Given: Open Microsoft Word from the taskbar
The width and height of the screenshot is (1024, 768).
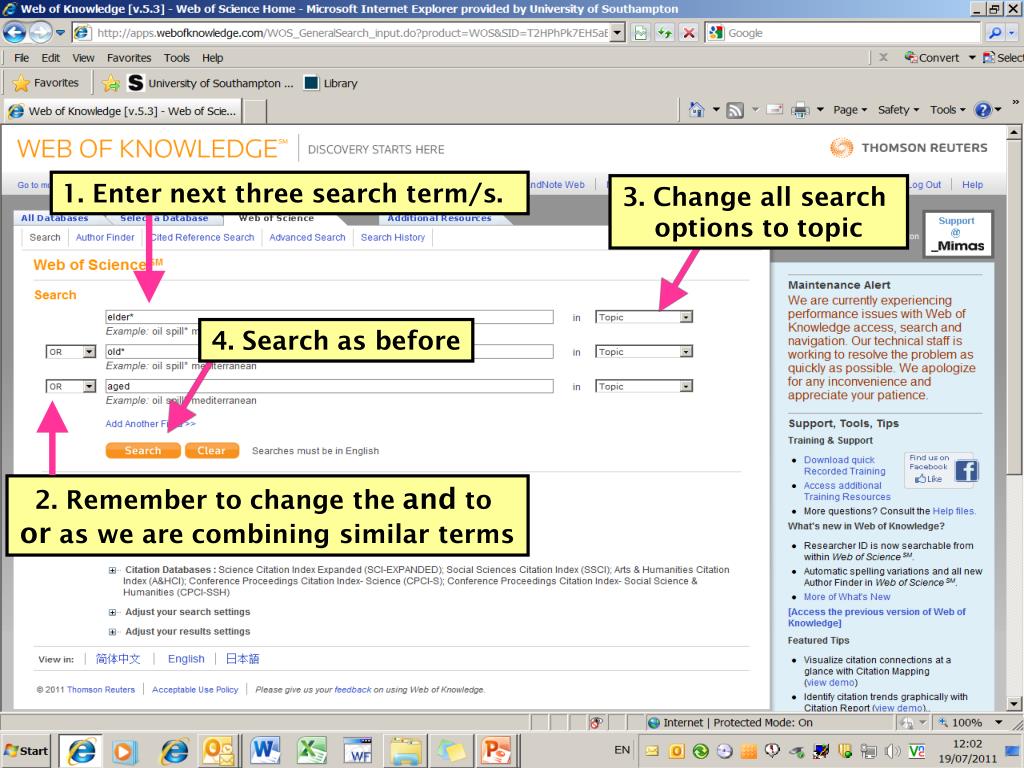Looking at the screenshot, I should pos(265,750).
